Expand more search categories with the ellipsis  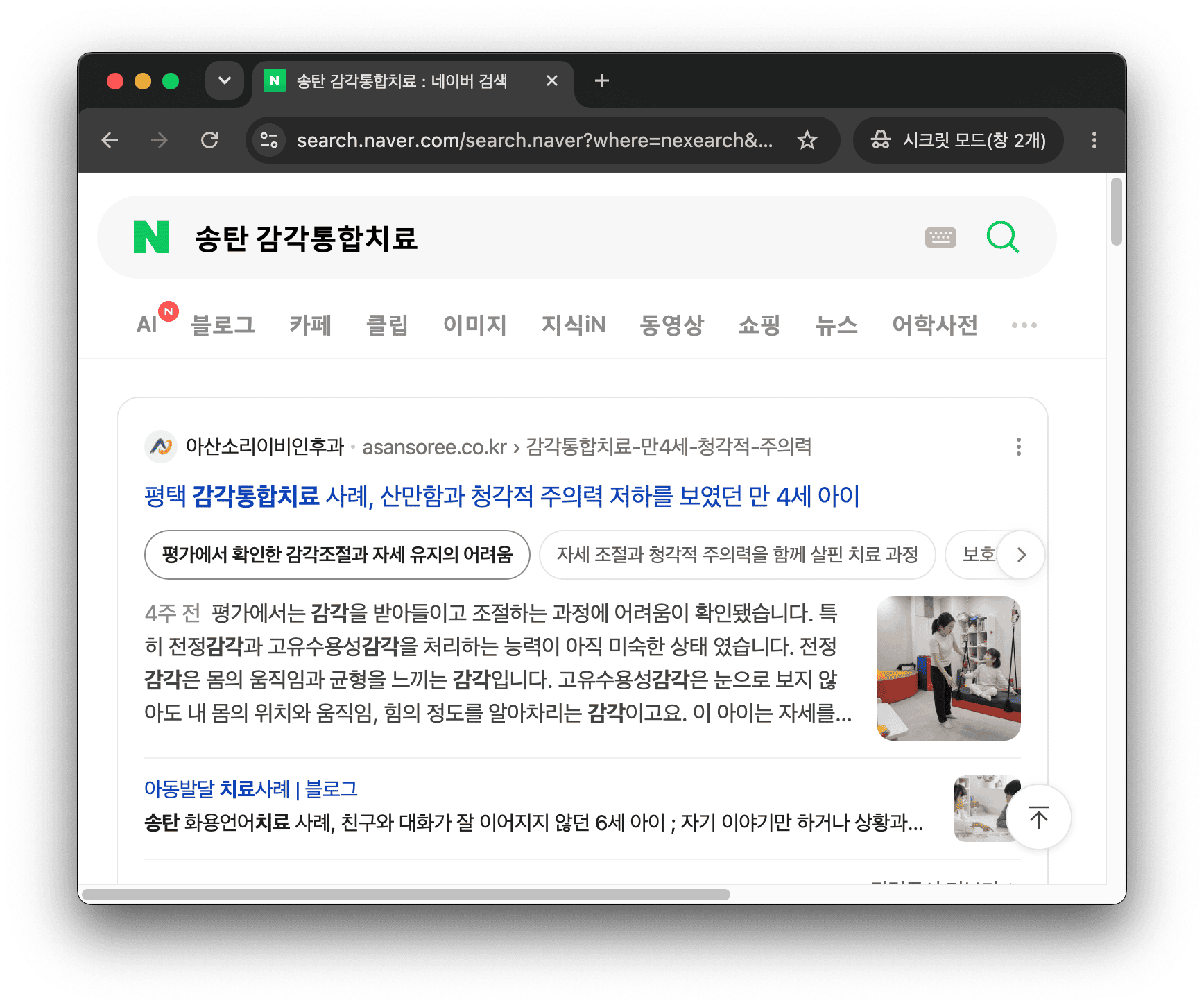[1024, 325]
